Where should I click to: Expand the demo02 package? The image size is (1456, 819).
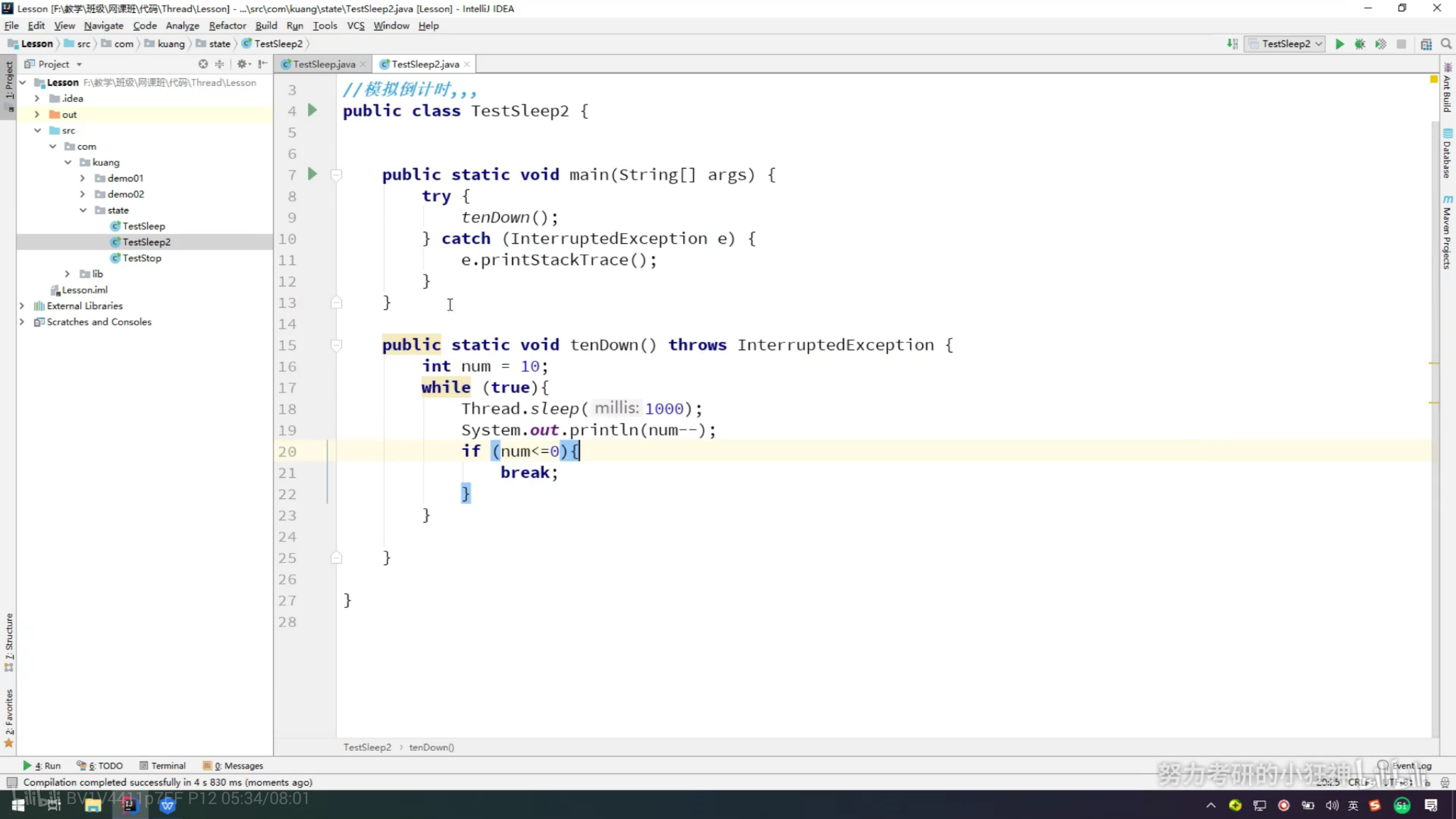82,194
